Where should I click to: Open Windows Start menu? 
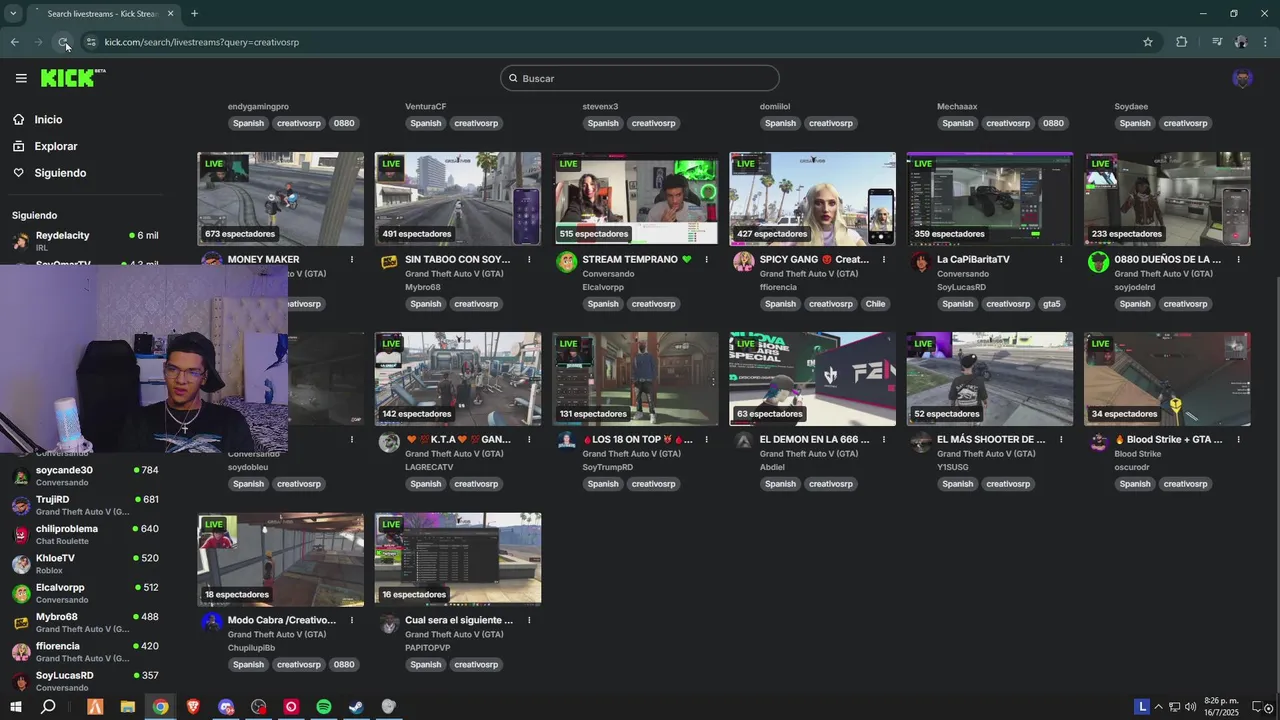pyautogui.click(x=15, y=707)
